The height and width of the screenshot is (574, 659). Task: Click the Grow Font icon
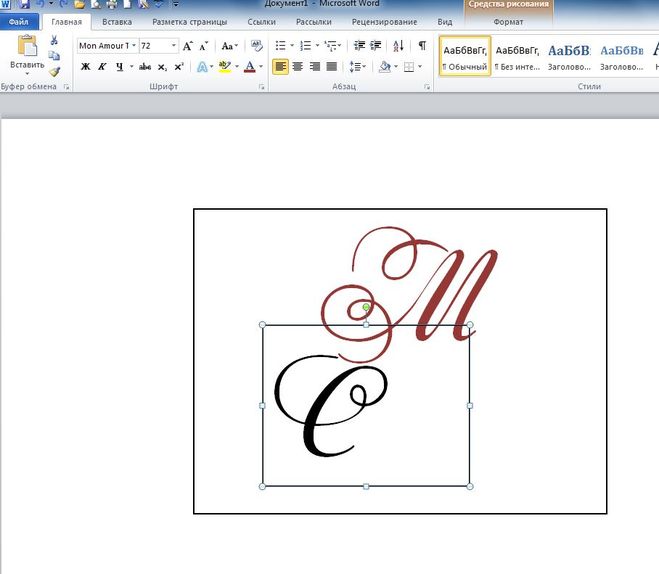click(188, 46)
